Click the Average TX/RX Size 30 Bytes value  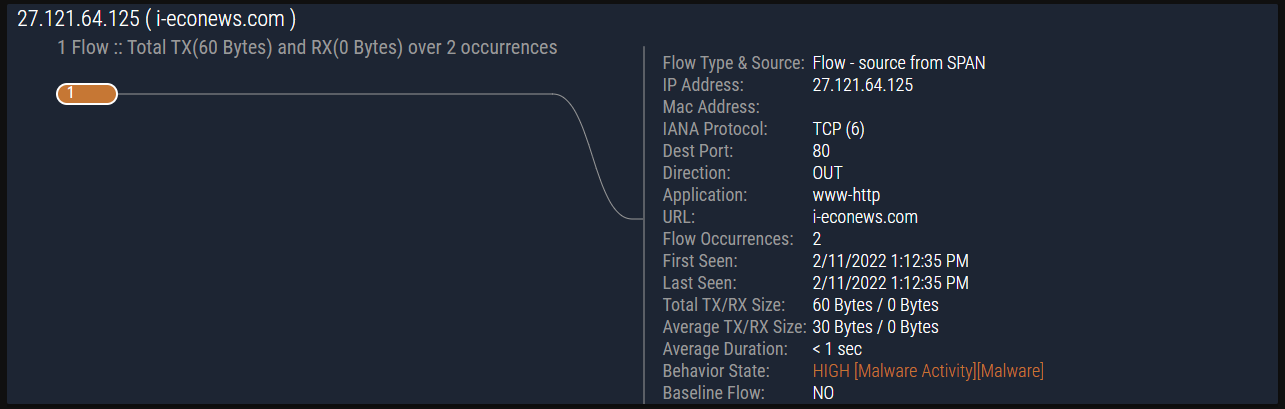pos(875,327)
